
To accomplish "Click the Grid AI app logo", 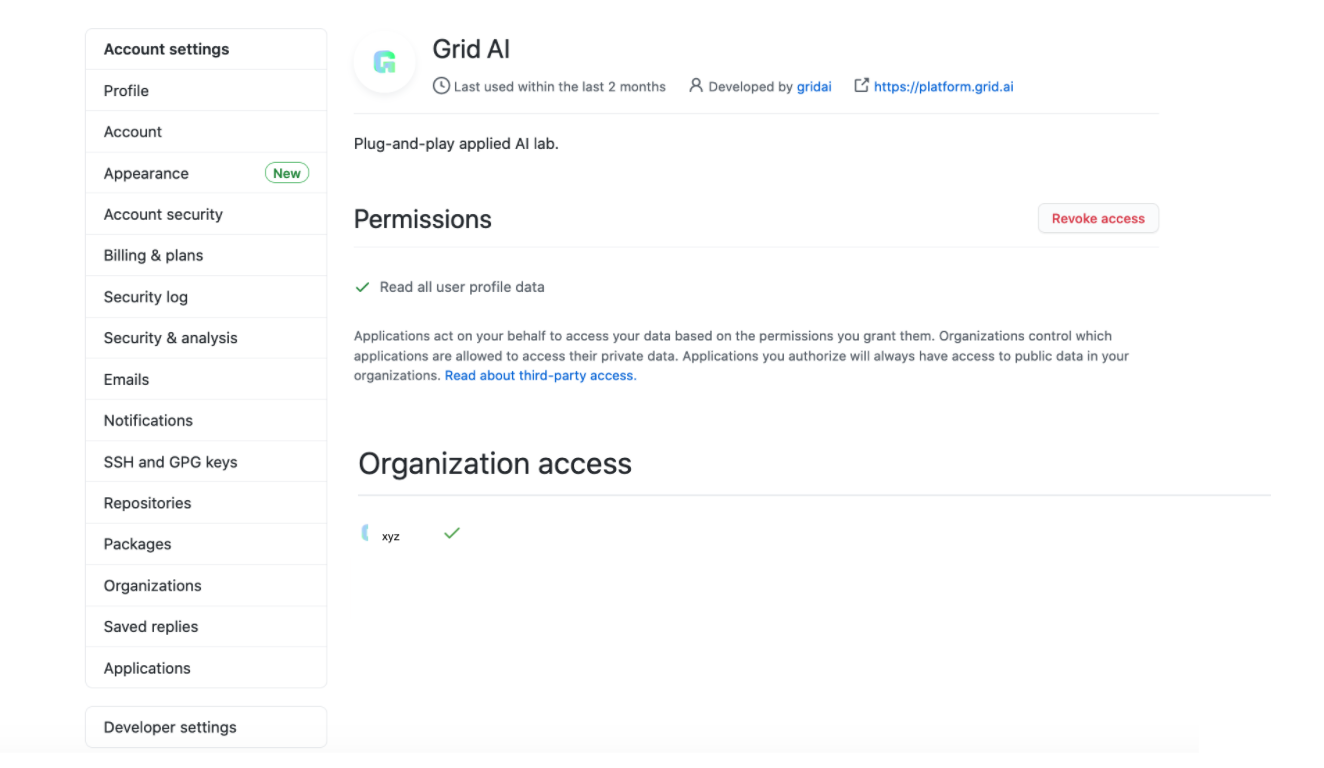I will (385, 63).
